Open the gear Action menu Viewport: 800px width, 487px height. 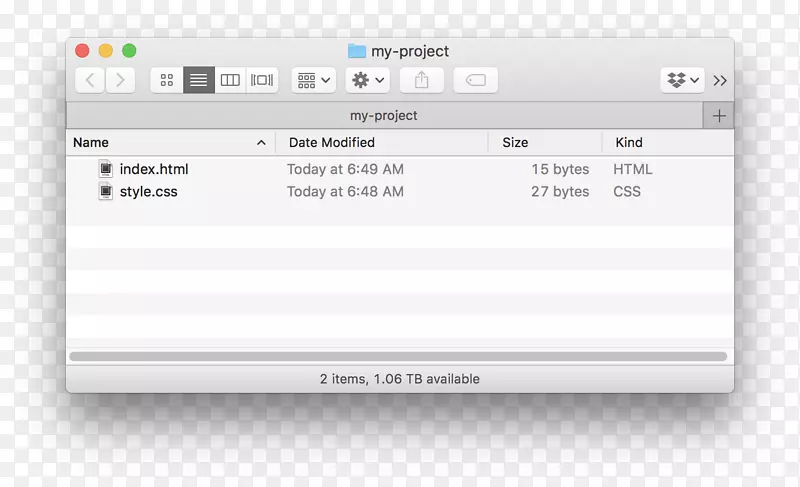pos(367,80)
